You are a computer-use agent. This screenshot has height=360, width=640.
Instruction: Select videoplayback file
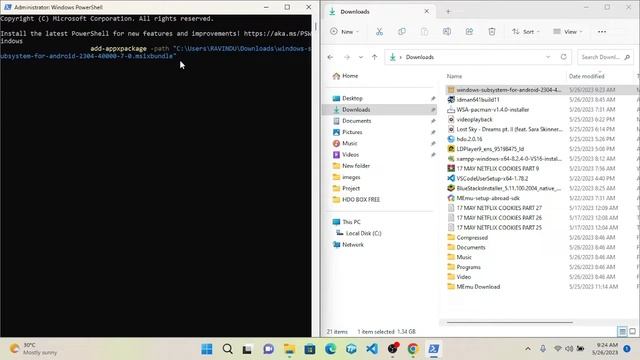click(x=474, y=120)
